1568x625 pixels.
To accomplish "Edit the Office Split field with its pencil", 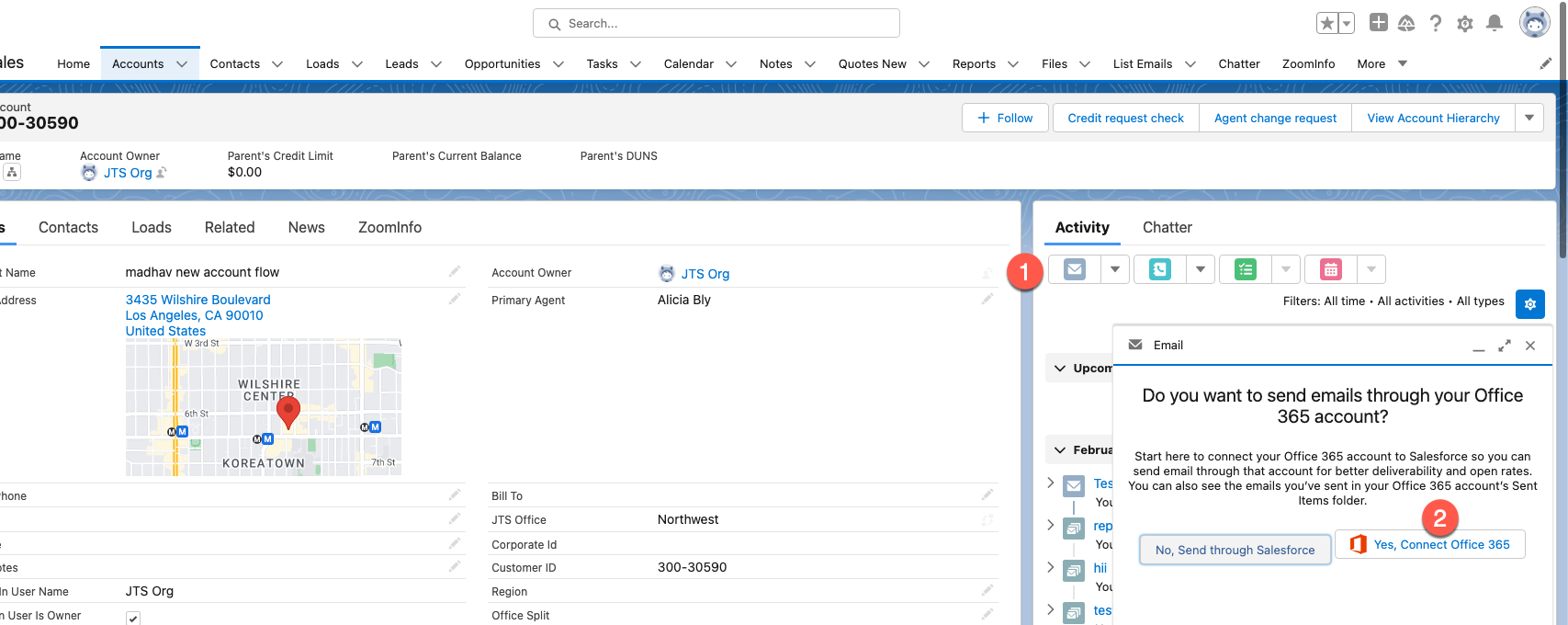I will click(x=987, y=615).
